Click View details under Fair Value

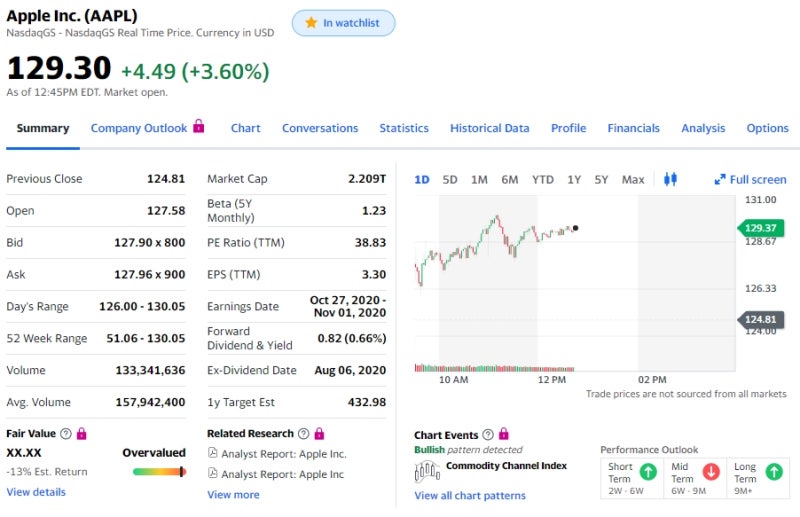(36, 492)
